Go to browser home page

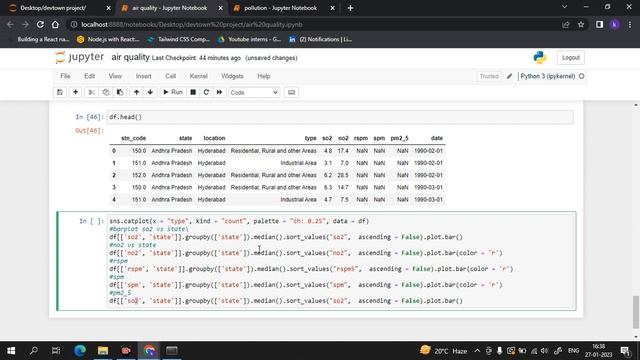pos(55,24)
